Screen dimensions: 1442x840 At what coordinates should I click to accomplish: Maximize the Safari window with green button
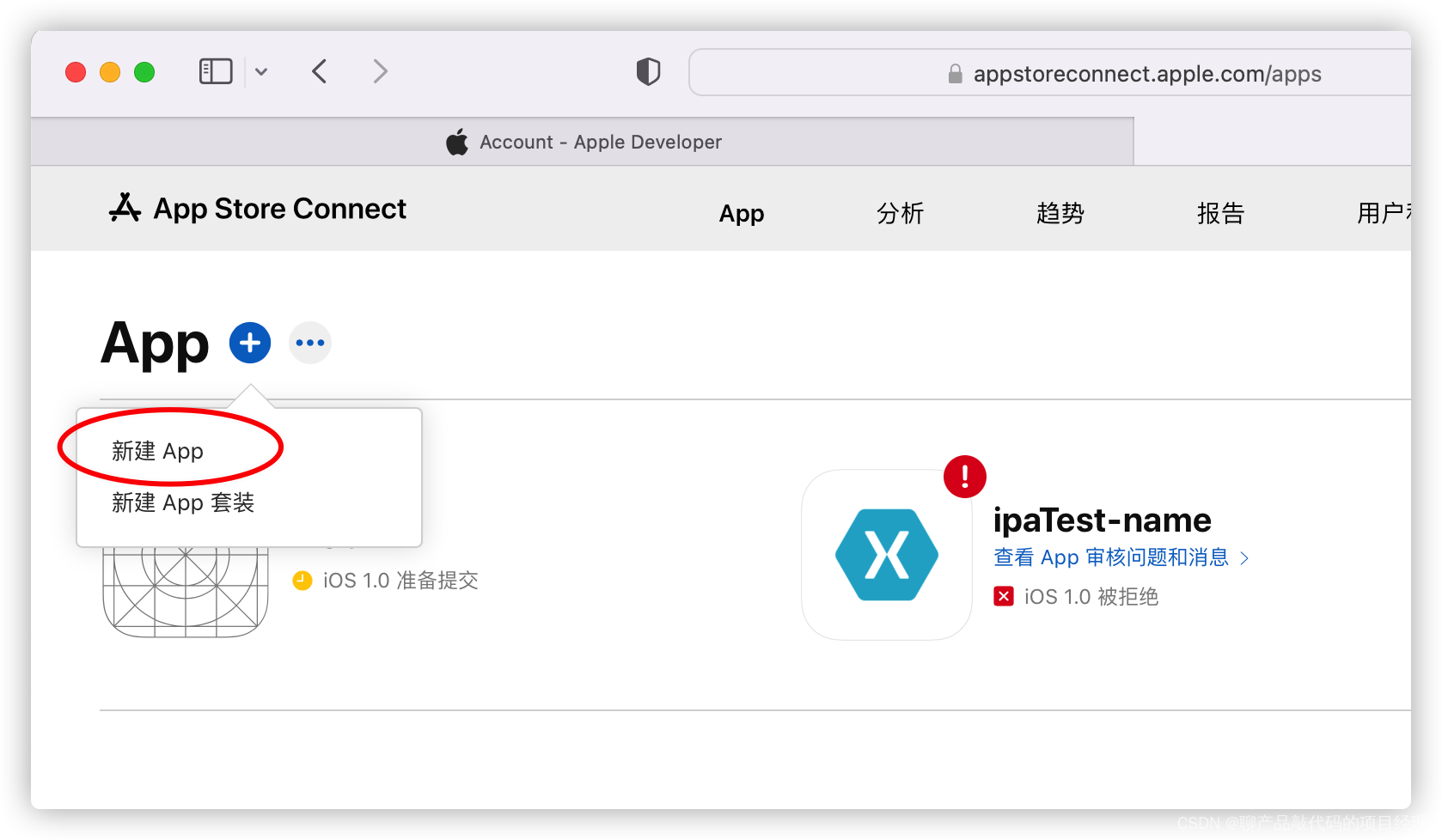coord(144,72)
